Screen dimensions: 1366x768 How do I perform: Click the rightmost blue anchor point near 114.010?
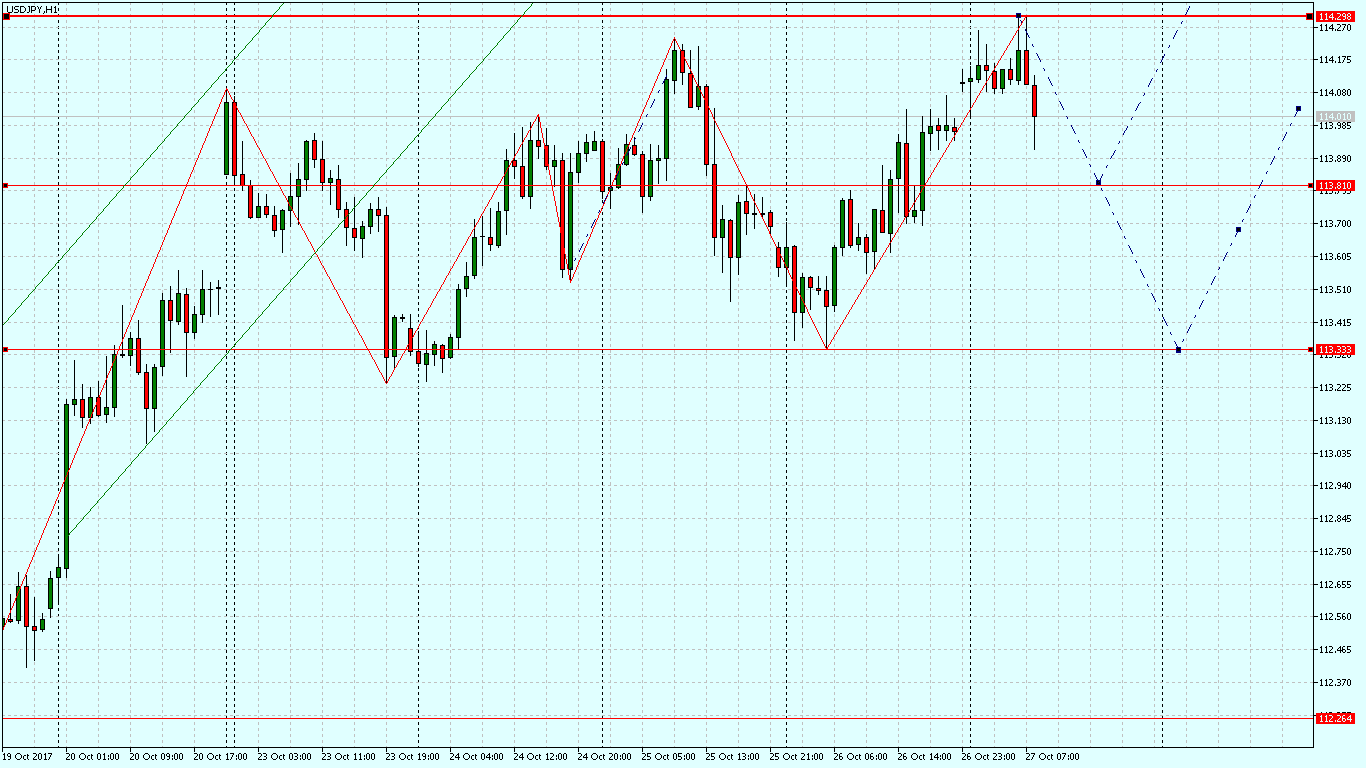[x=1298, y=108]
